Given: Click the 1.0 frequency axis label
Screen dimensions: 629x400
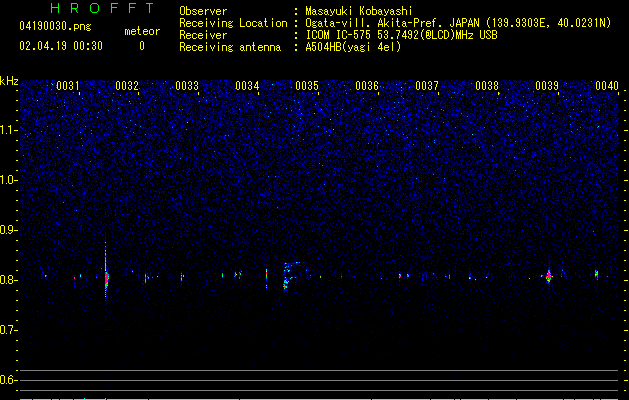Looking at the screenshot, I should 9,180.
